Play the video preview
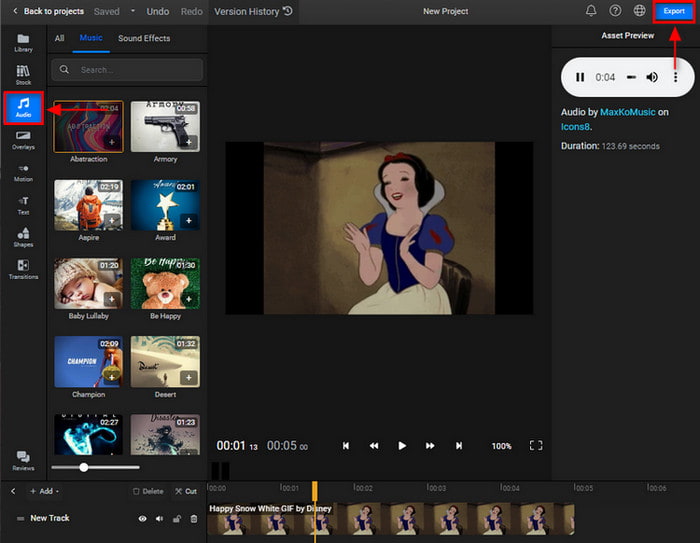 [402, 446]
